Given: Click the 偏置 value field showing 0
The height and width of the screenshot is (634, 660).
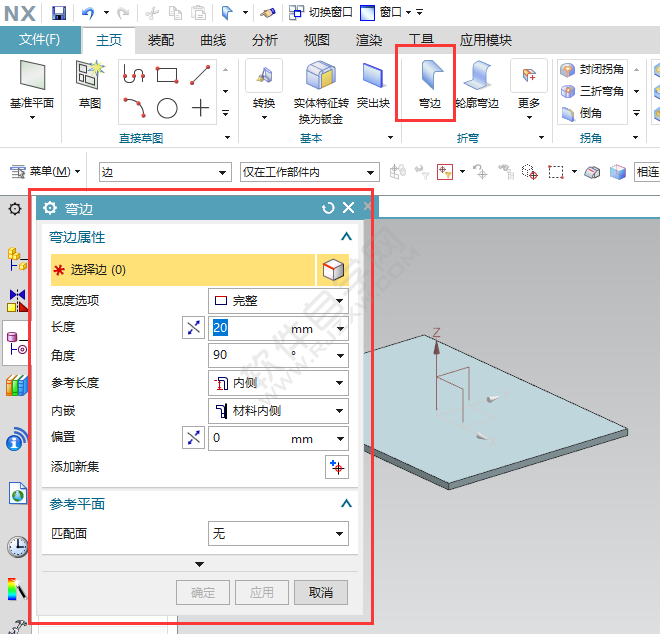Looking at the screenshot, I should click(278, 438).
